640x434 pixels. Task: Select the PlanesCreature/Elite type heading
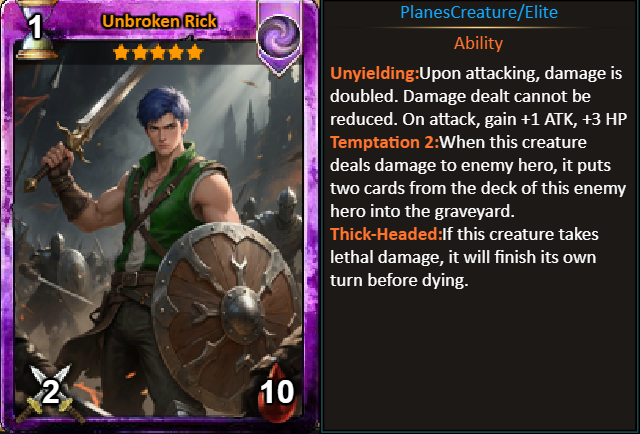point(479,12)
